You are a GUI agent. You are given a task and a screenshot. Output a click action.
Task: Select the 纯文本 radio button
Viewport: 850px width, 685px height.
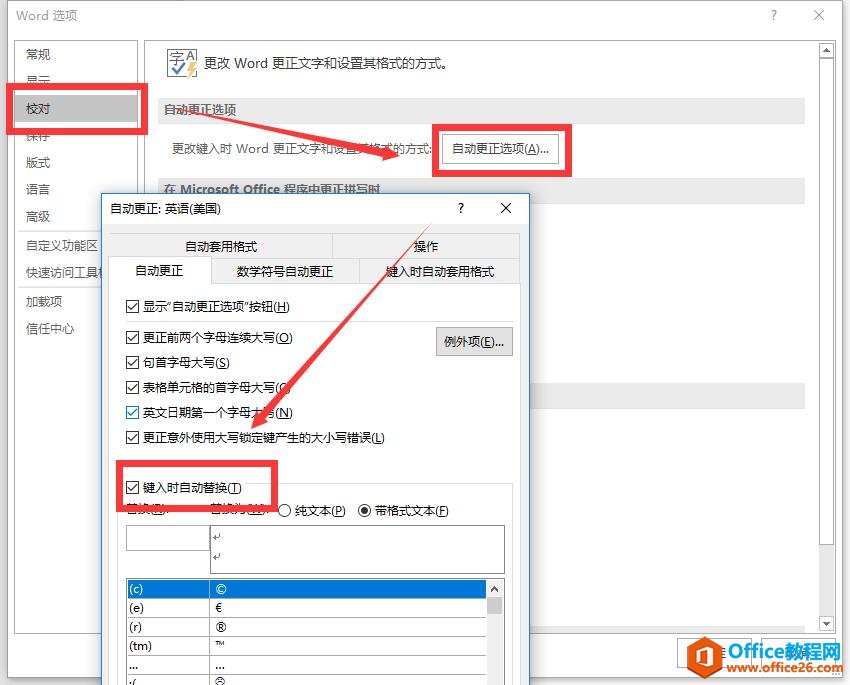coord(285,510)
